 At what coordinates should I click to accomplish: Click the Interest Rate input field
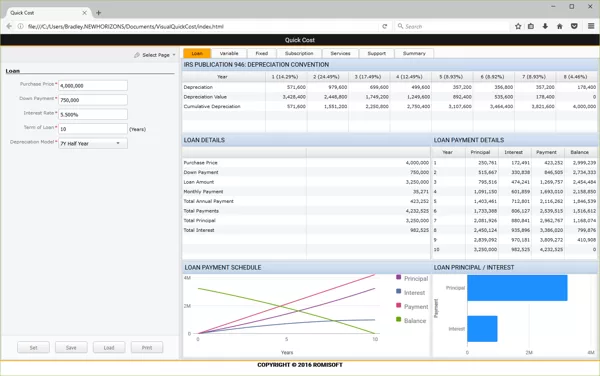pos(93,114)
